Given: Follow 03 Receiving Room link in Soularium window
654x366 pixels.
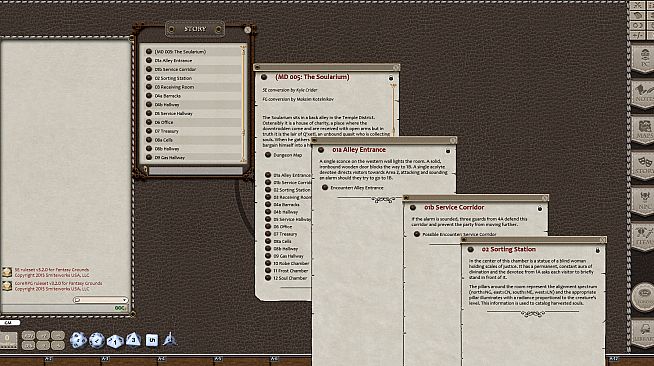Looking at the screenshot, I should [268, 197].
